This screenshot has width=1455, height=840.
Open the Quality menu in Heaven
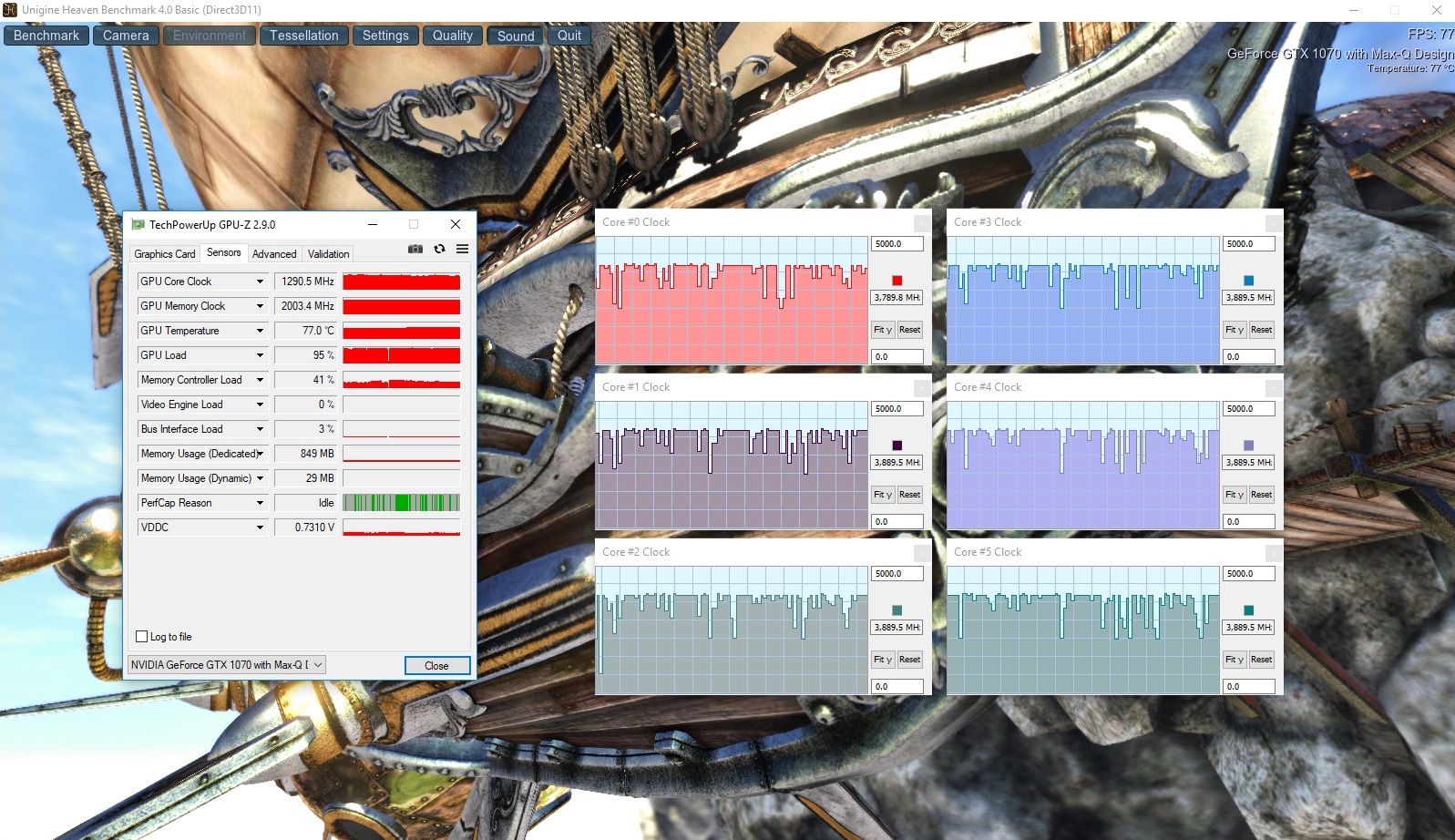click(x=453, y=36)
